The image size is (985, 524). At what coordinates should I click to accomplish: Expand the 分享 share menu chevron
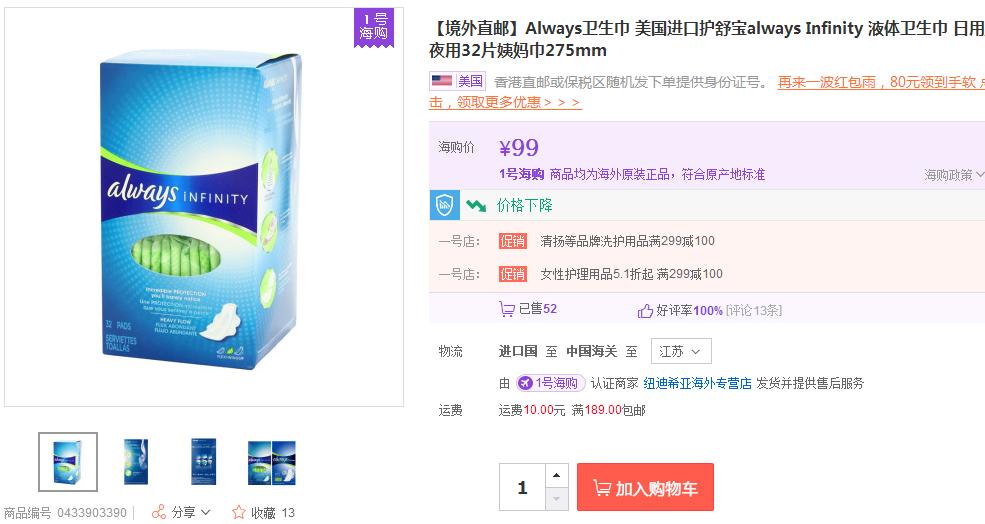point(206,512)
